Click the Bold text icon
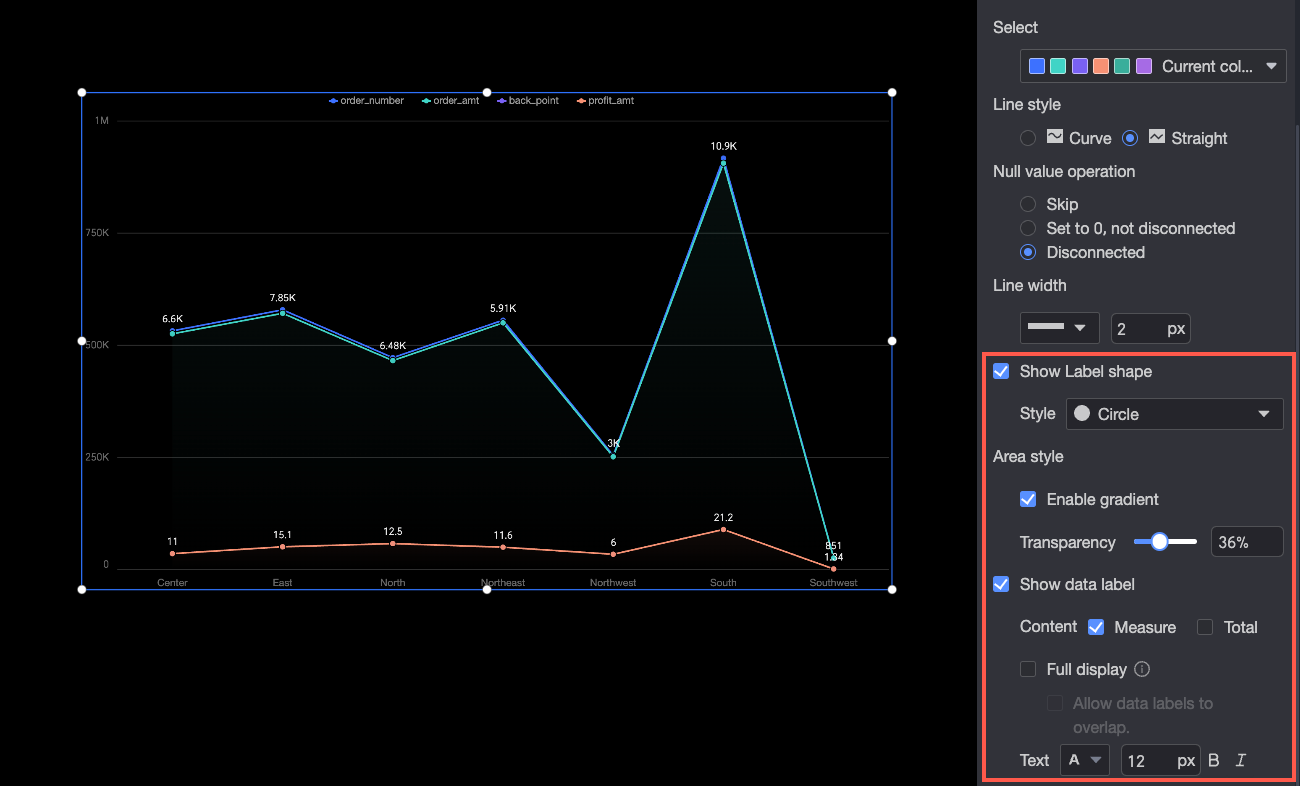The width and height of the screenshot is (1300, 786). 1214,760
